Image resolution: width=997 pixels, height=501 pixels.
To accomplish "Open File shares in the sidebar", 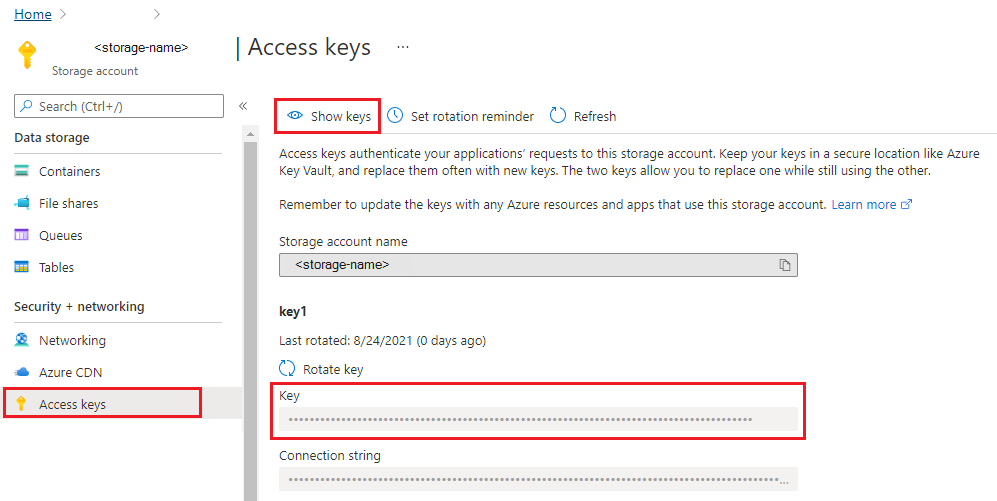I will click(68, 203).
